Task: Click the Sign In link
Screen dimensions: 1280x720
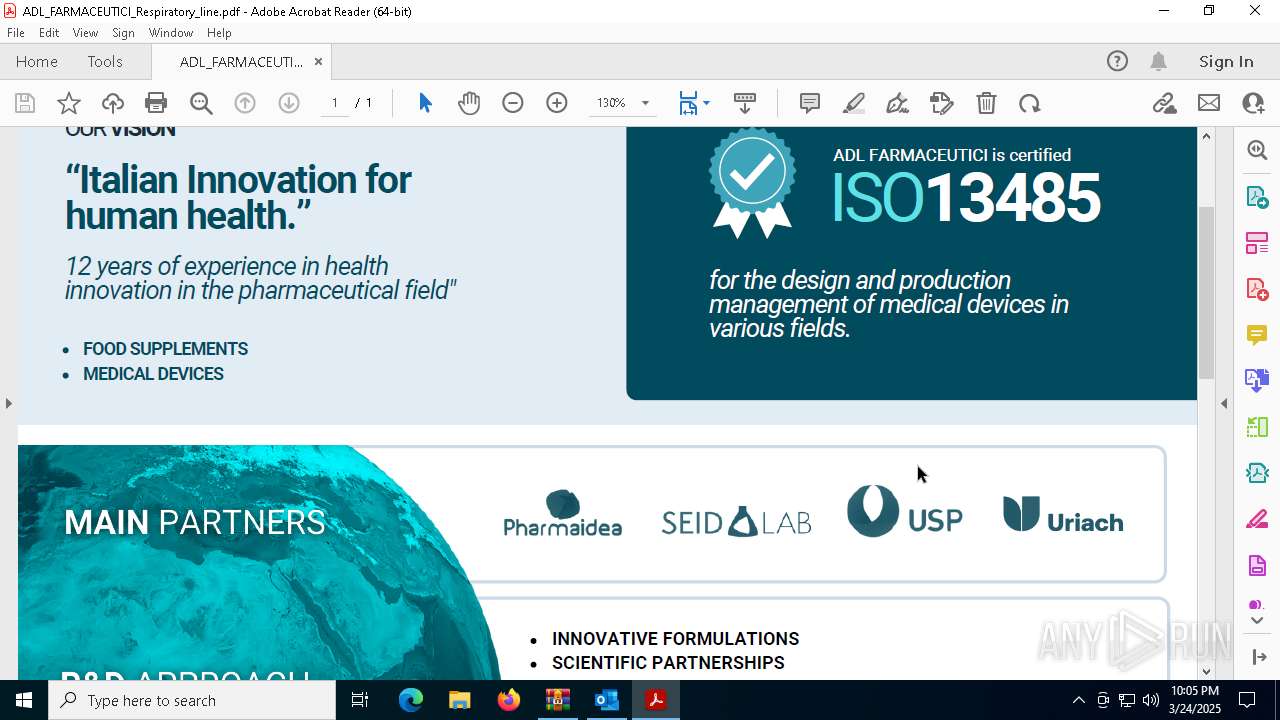Action: [x=1226, y=62]
